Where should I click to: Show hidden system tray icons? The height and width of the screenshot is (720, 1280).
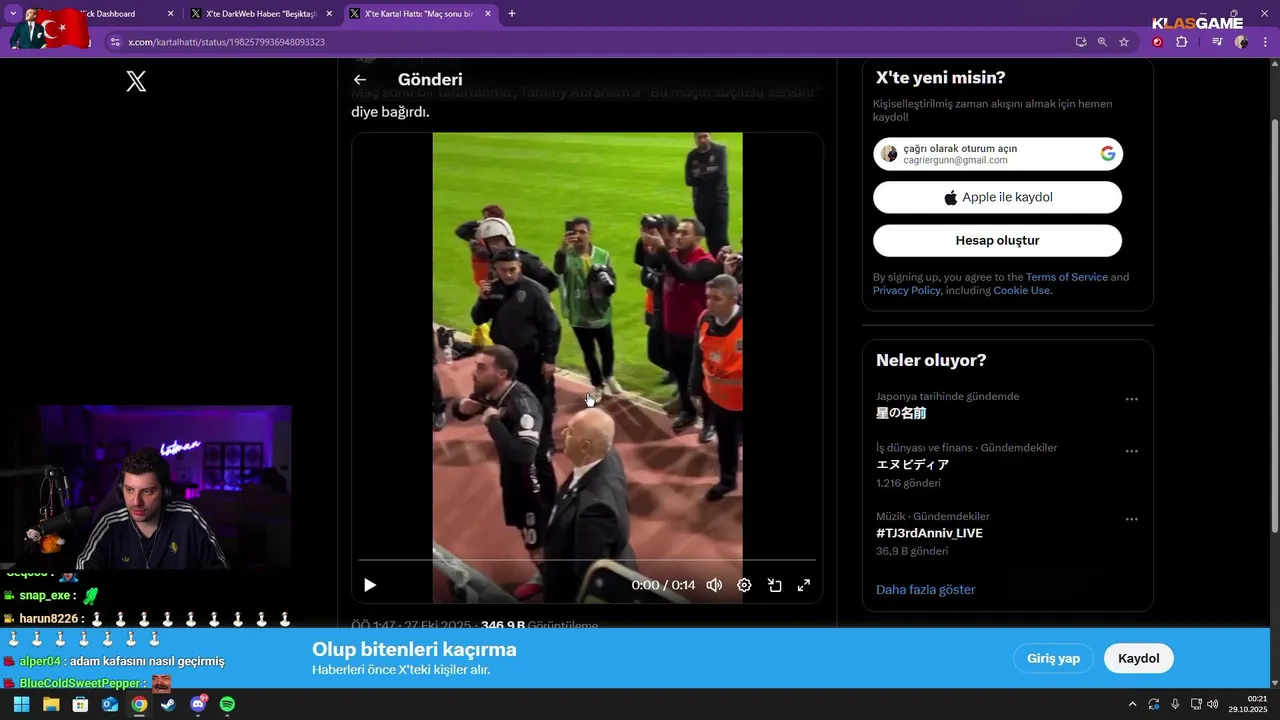pos(1132,704)
